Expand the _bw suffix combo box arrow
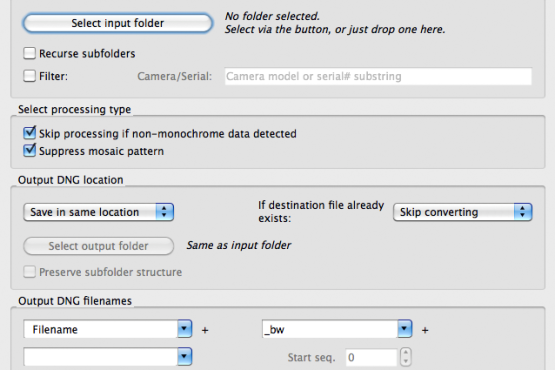The image size is (555, 370). (x=405, y=329)
